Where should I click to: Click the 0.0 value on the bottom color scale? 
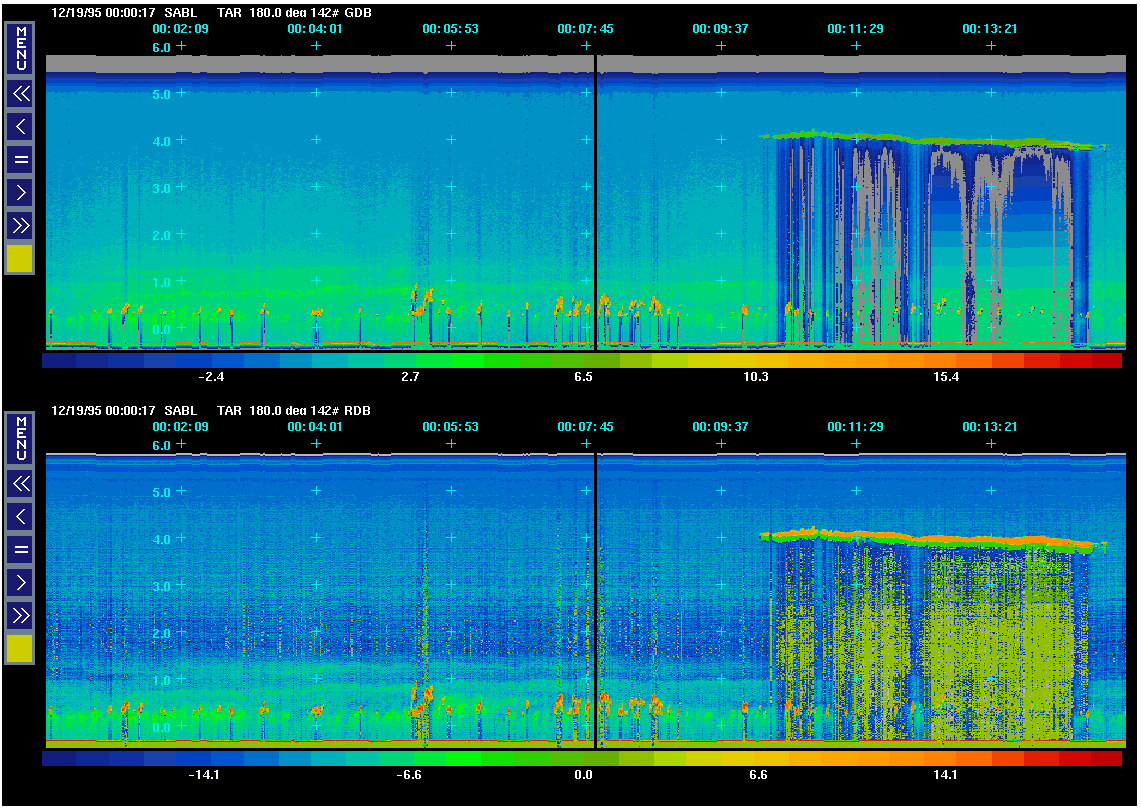(583, 774)
